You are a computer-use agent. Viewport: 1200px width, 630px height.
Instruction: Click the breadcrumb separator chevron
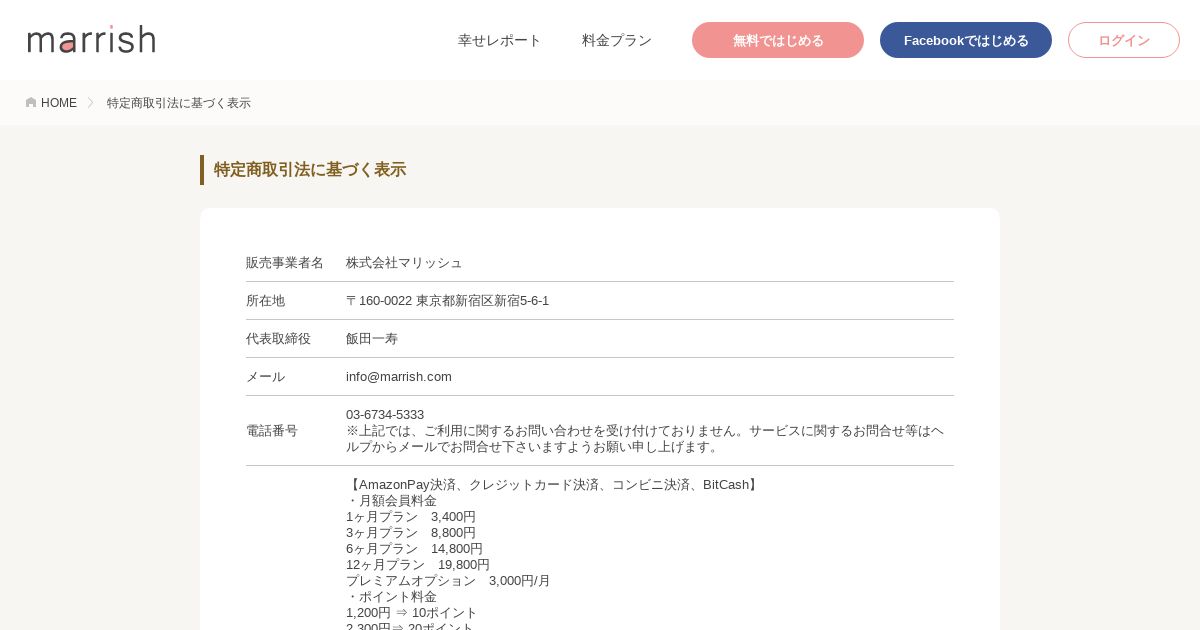90,103
